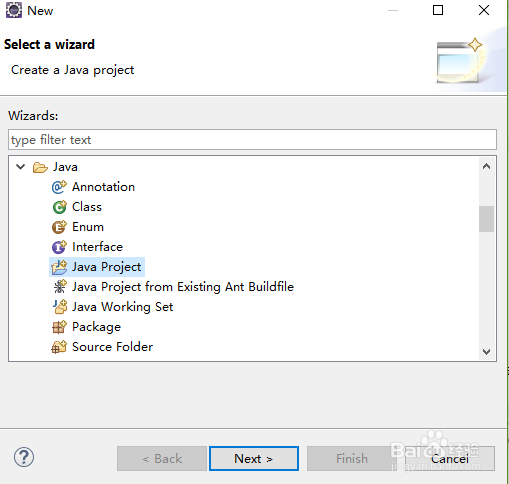Click the Source Folder icon
The width and height of the screenshot is (509, 484).
point(59,347)
